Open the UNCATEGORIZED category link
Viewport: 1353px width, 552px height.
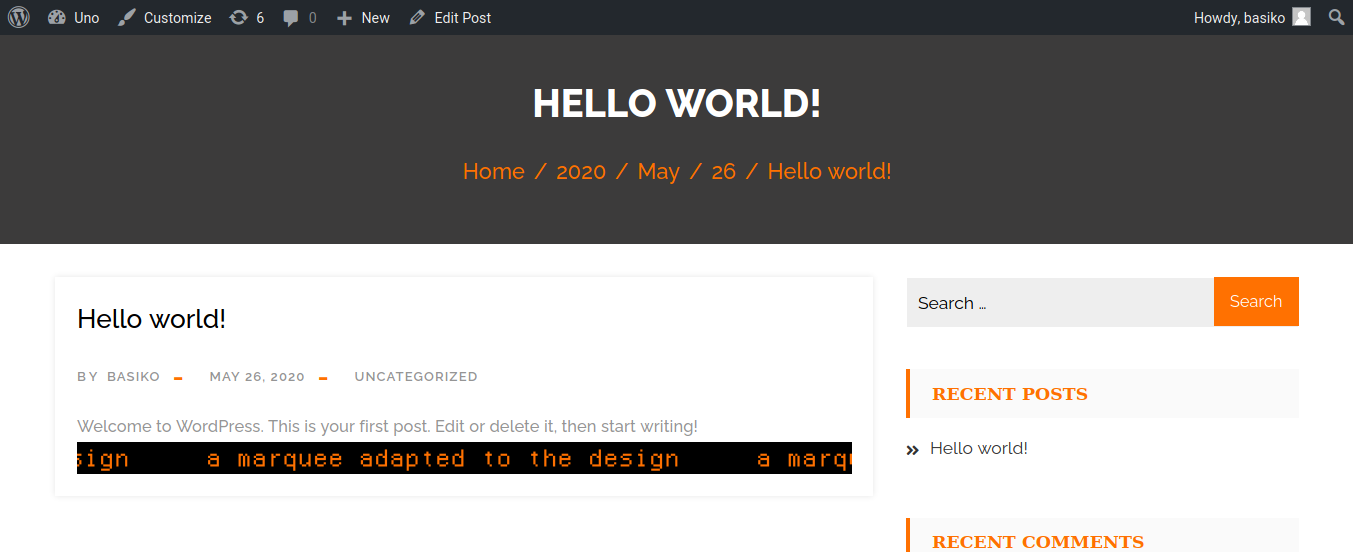tap(416, 377)
